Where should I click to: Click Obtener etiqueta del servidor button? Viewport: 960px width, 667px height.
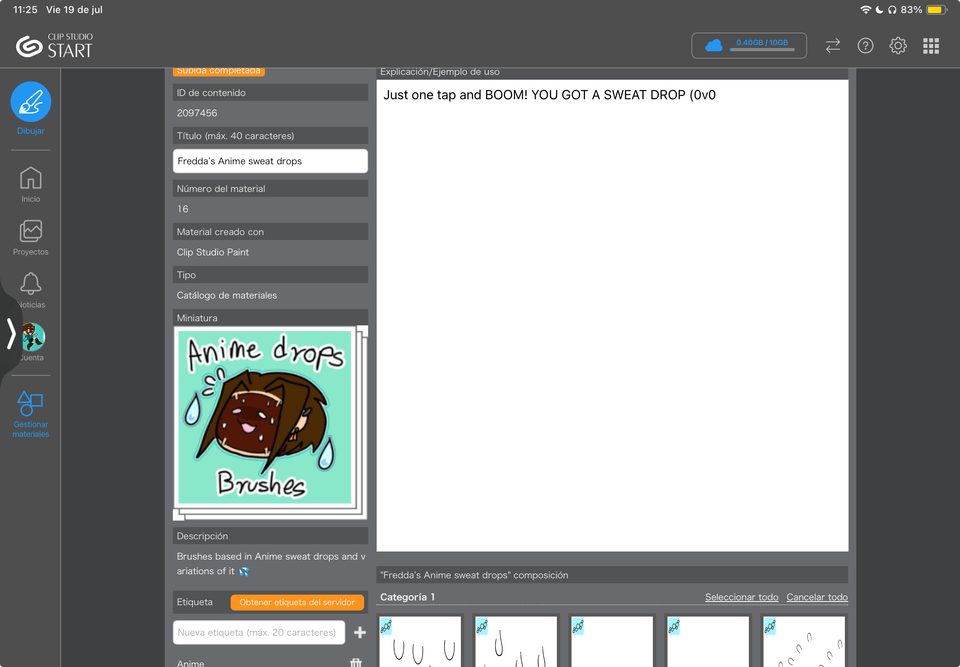[297, 602]
